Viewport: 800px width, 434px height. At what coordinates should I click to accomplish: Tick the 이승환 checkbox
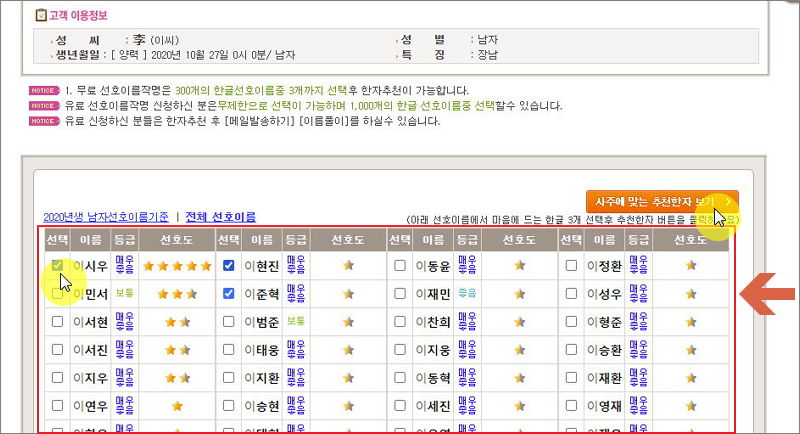tap(571, 350)
